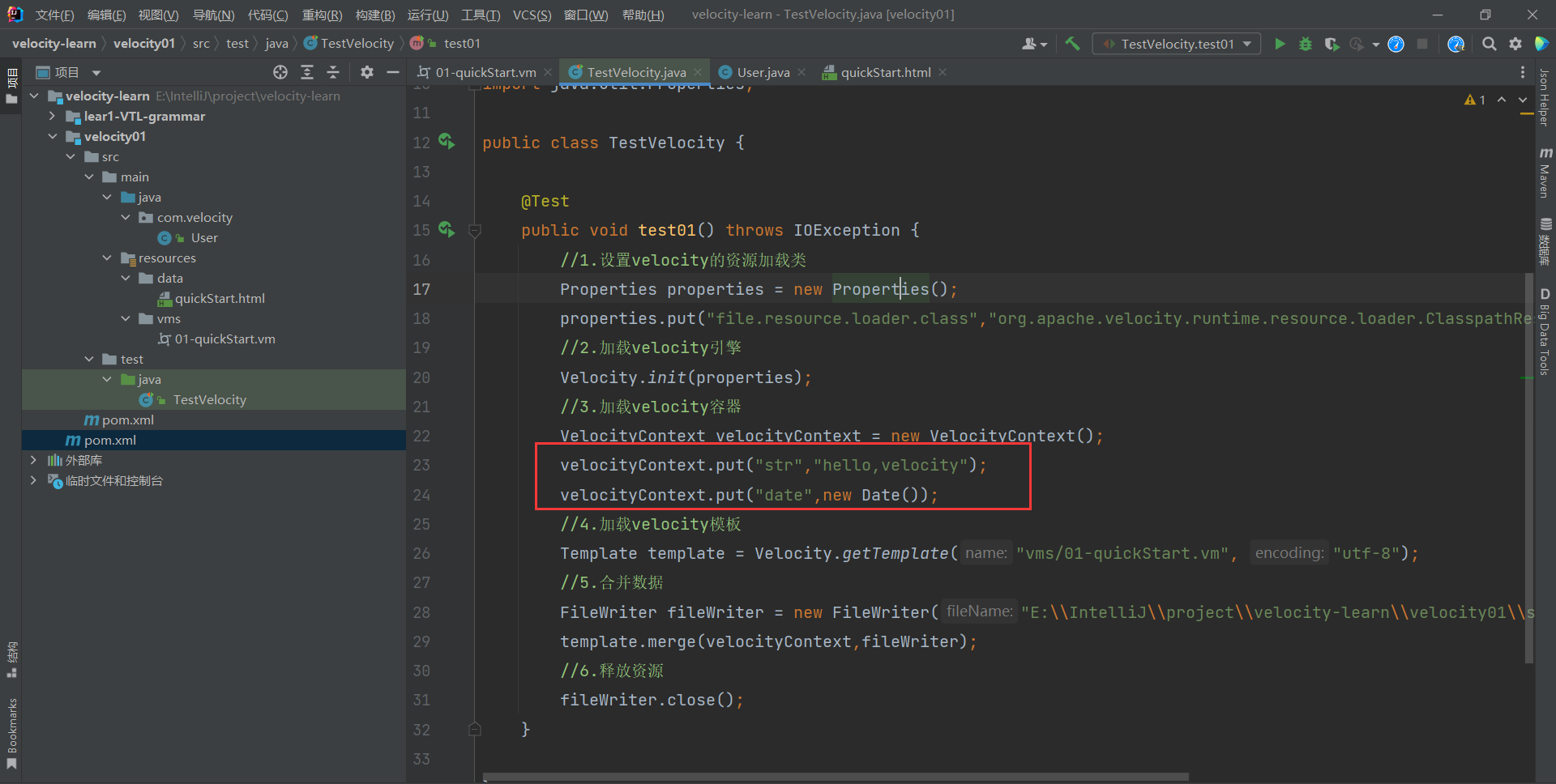Viewport: 1556px width, 784px height.
Task: Open 重构(R) refactor menu
Action: click(x=322, y=15)
